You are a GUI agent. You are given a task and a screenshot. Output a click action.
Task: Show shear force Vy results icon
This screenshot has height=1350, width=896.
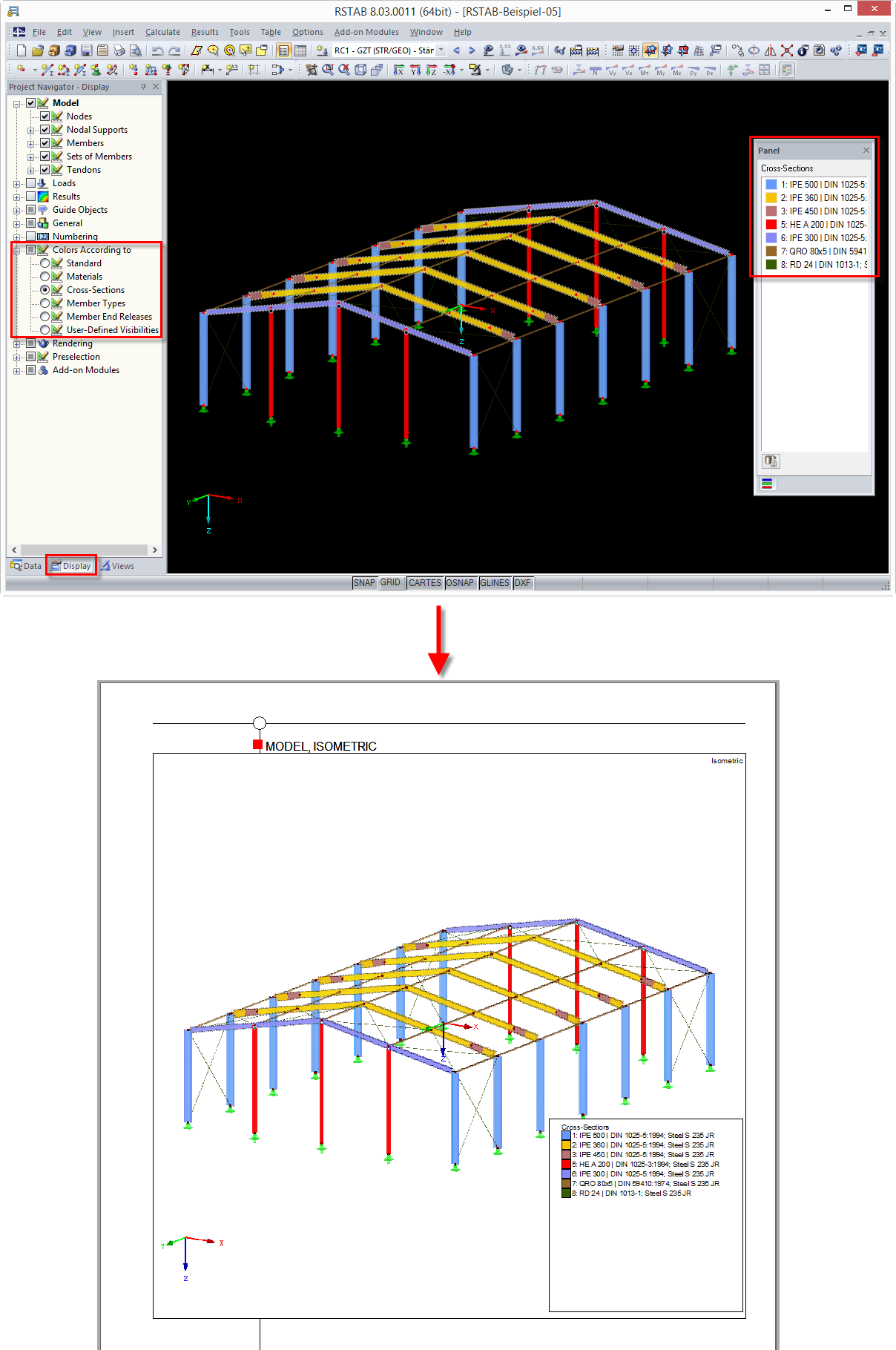[x=612, y=70]
